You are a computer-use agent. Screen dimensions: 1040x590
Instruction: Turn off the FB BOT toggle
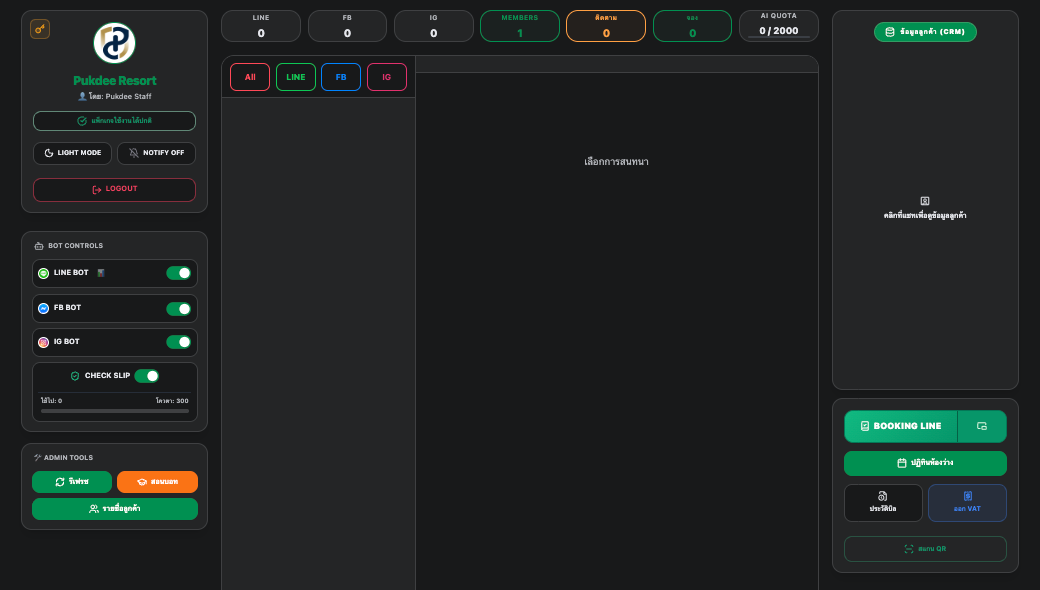tap(178, 308)
